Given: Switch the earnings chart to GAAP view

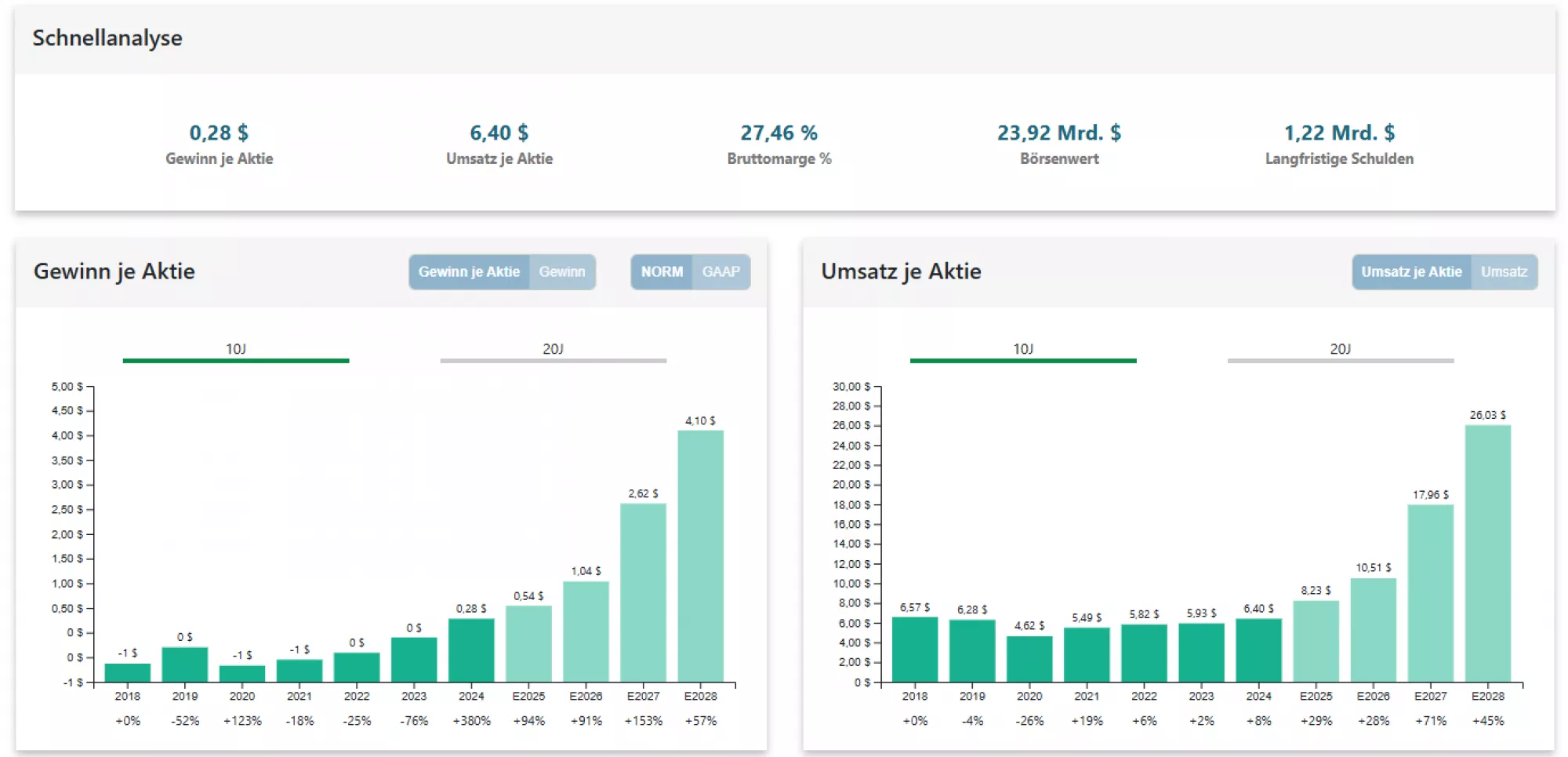Looking at the screenshot, I should coord(721,272).
